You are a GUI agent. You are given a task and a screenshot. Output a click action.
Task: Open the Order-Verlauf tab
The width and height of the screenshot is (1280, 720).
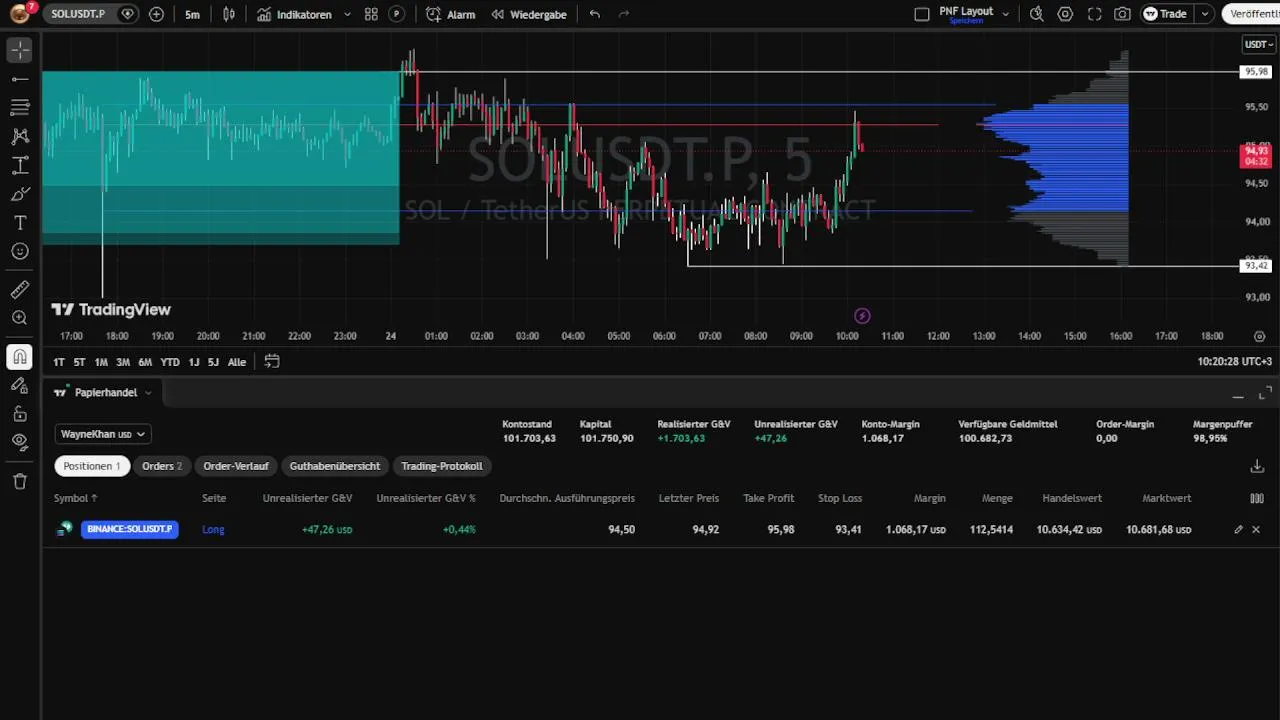[x=236, y=466]
